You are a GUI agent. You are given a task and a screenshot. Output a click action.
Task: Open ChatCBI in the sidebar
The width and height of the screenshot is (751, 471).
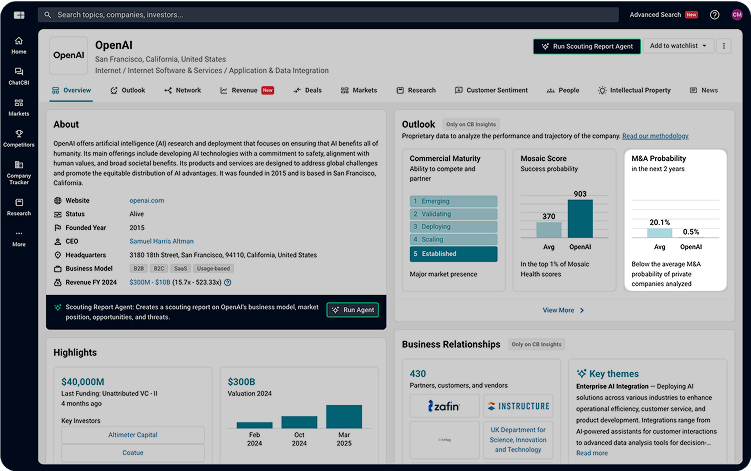coord(19,75)
